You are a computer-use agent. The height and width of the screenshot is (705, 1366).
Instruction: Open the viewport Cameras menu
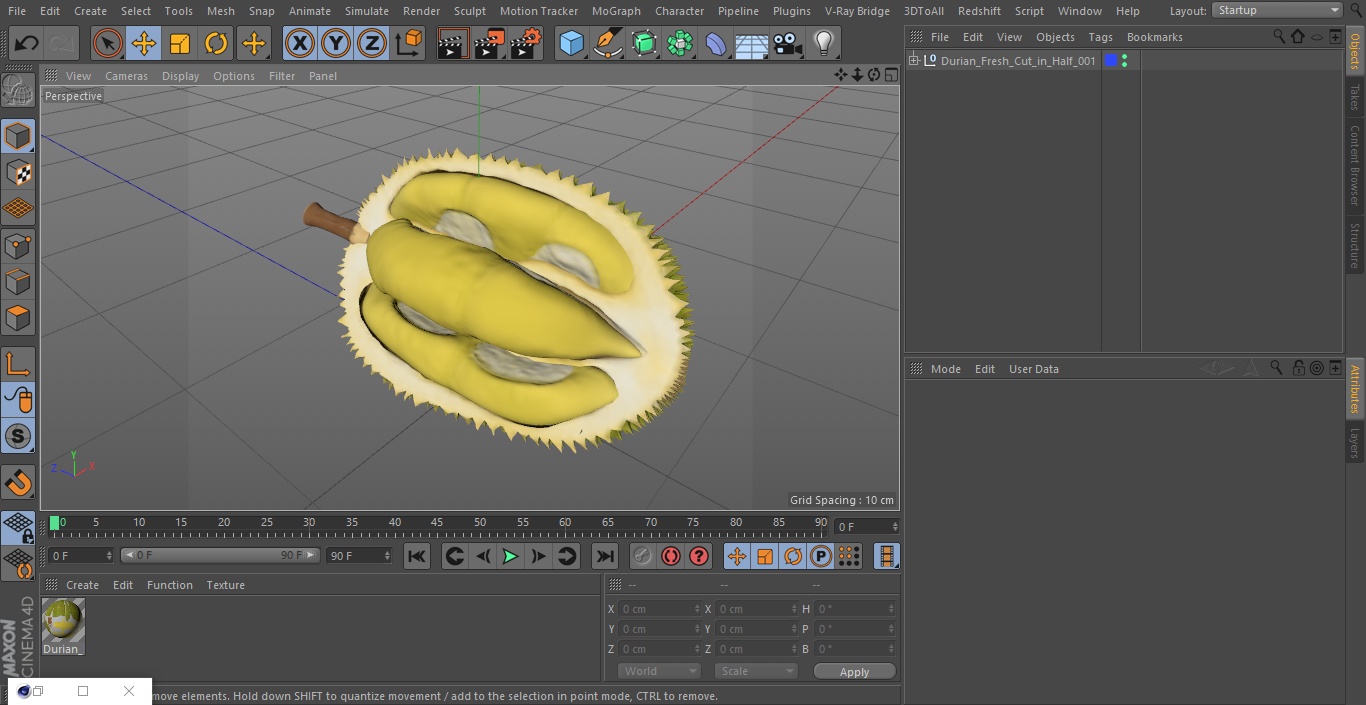(126, 76)
